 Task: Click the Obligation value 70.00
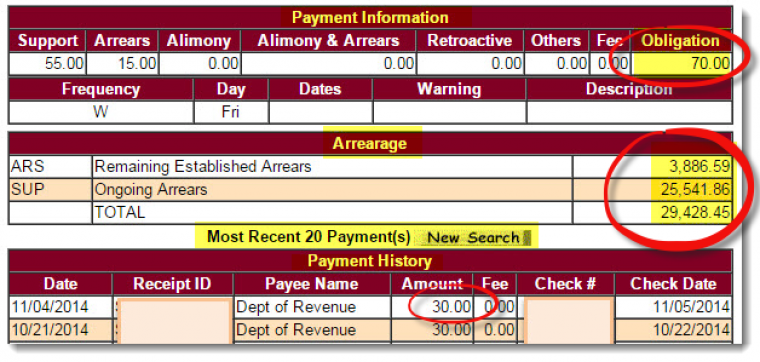point(710,64)
